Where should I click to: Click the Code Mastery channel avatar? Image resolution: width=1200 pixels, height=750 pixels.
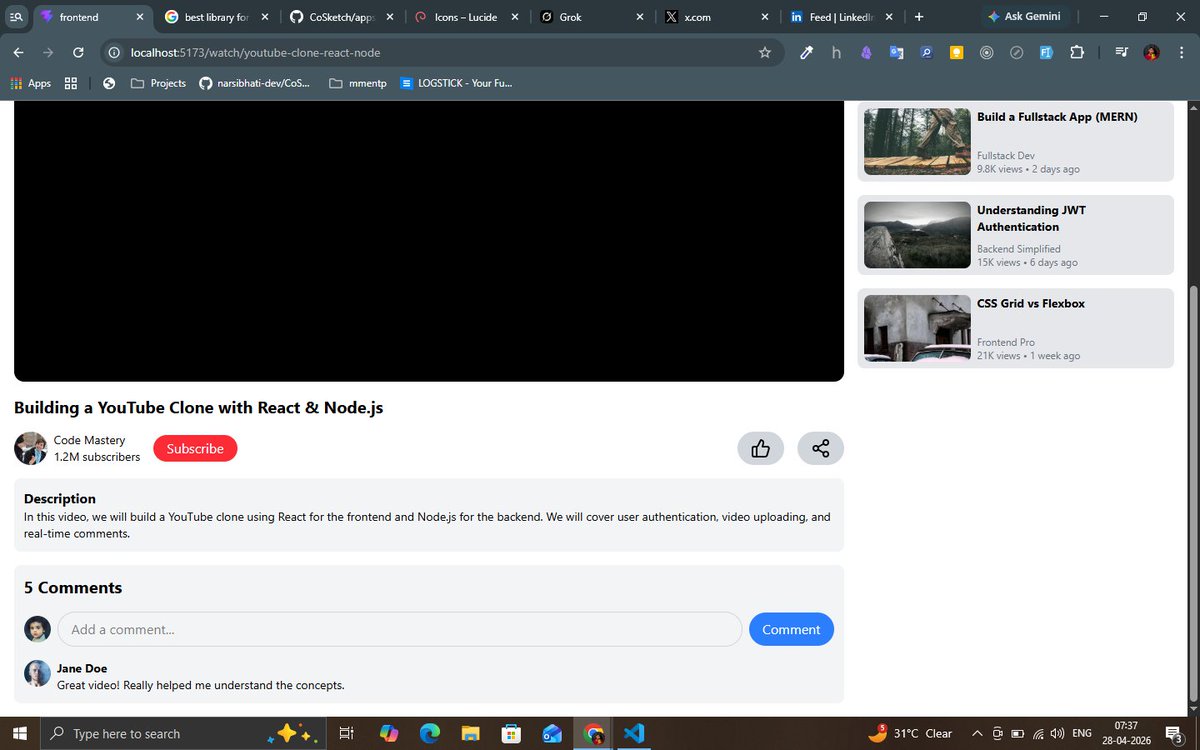tap(30, 448)
